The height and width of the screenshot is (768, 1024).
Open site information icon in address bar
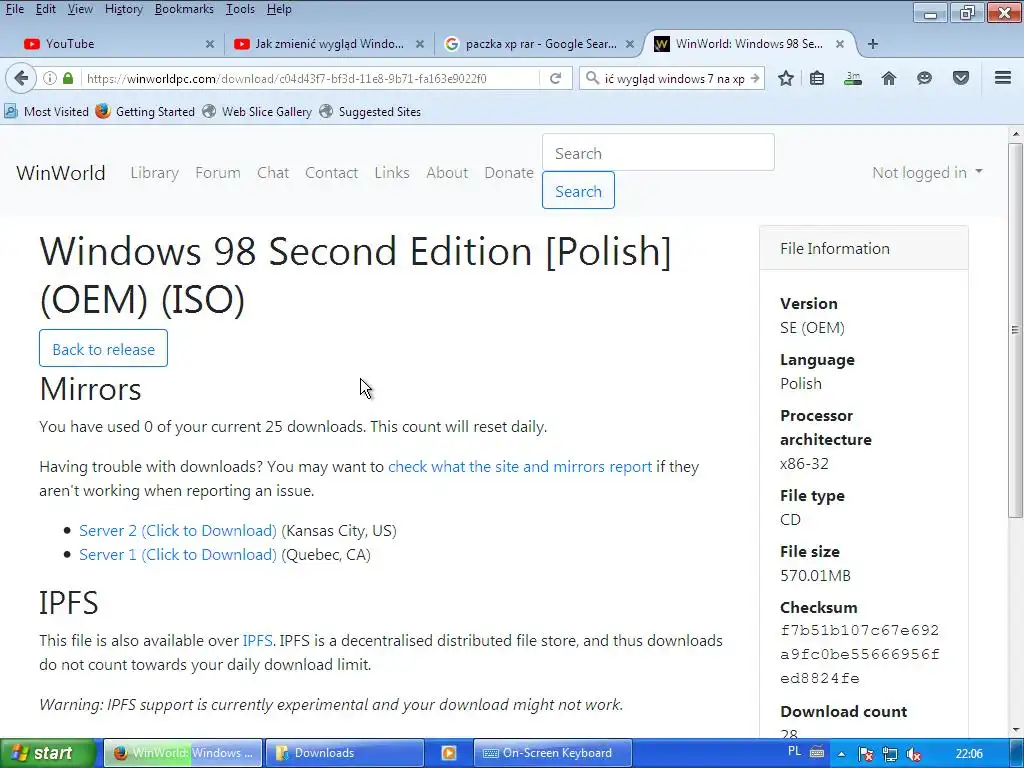[x=50, y=78]
